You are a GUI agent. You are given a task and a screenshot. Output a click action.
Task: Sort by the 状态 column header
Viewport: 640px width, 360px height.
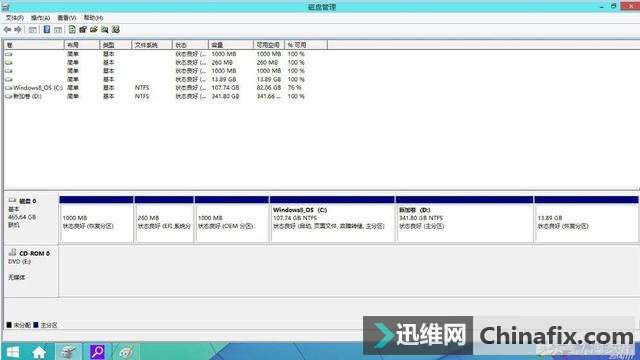pyautogui.click(x=190, y=45)
